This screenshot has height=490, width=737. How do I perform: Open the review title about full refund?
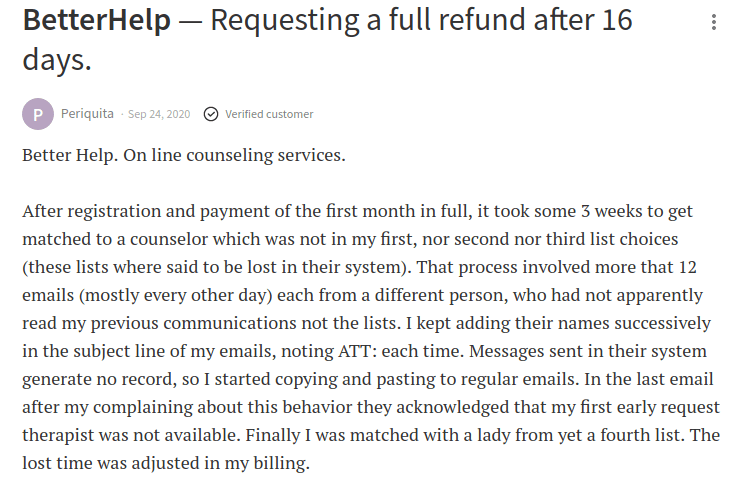tap(420, 20)
